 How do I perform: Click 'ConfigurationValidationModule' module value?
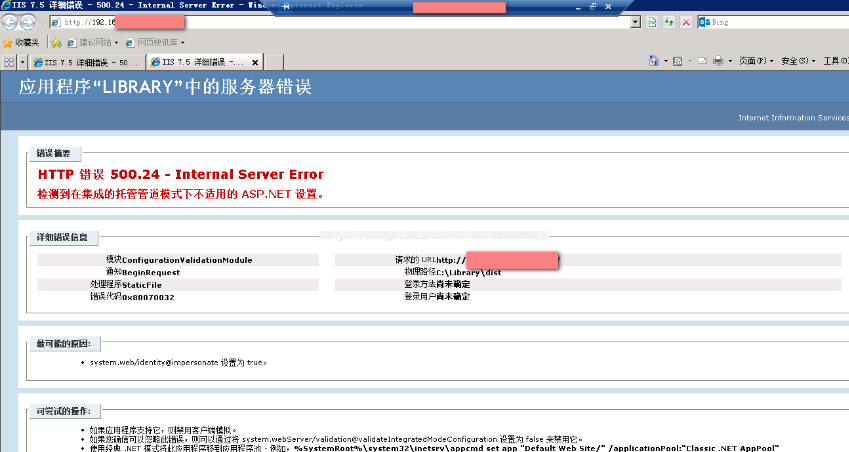click(x=187, y=260)
